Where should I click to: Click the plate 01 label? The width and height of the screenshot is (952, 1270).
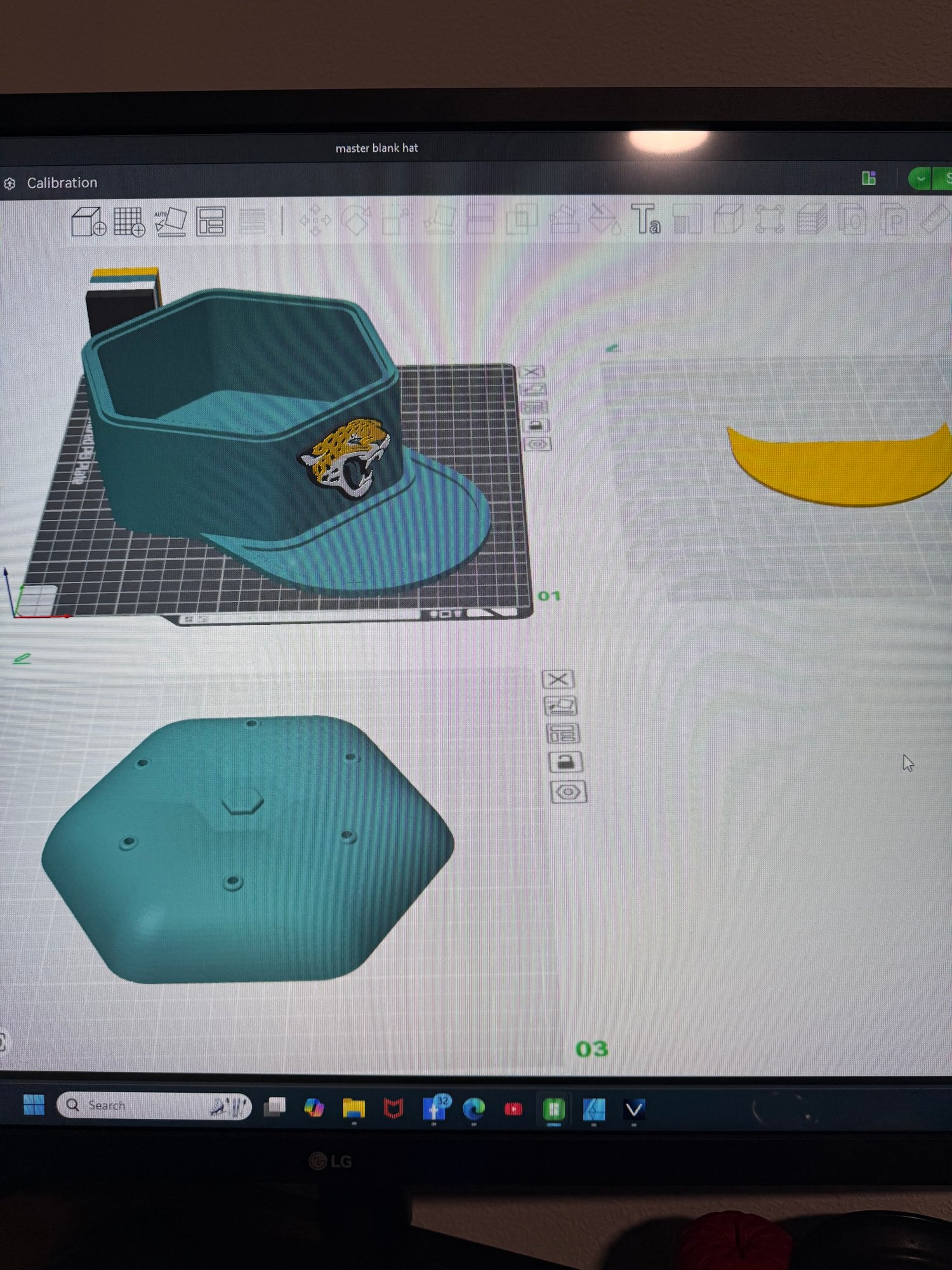tap(549, 596)
